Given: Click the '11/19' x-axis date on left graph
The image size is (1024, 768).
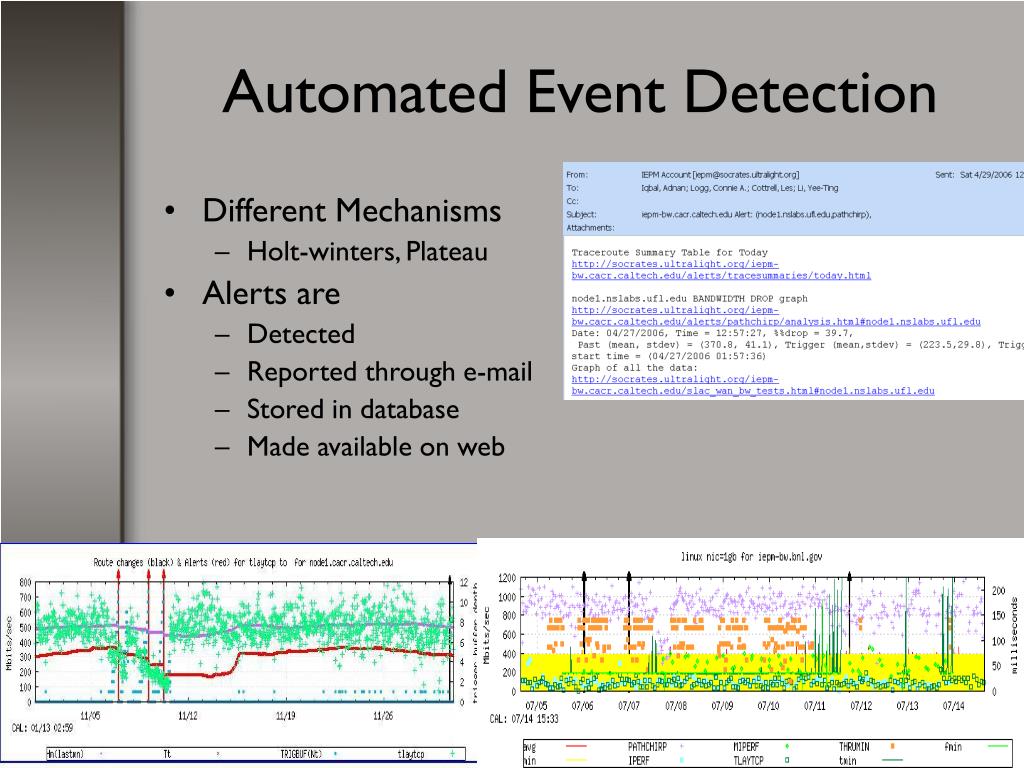Looking at the screenshot, I should click(286, 716).
